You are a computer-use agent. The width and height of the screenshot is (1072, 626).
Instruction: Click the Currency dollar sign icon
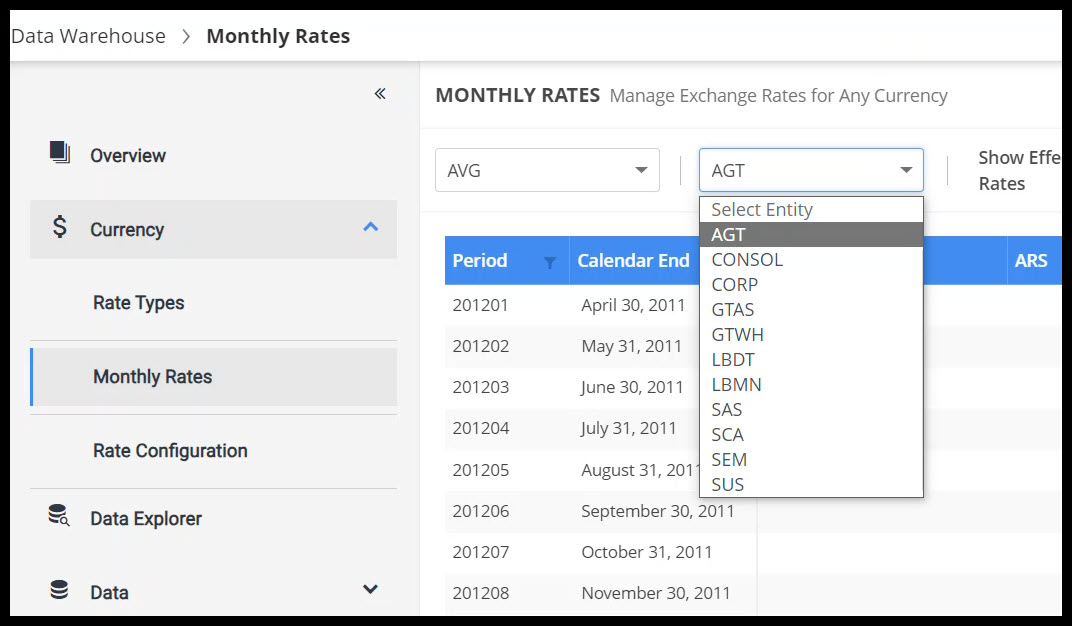(60, 228)
